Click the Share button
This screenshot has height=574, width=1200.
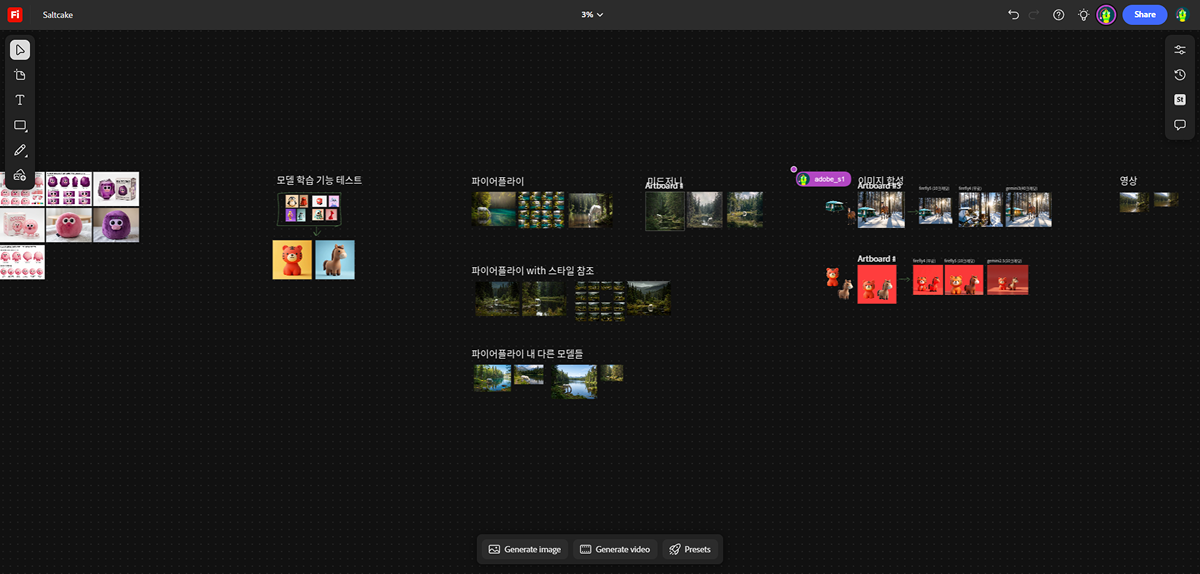click(x=1144, y=14)
